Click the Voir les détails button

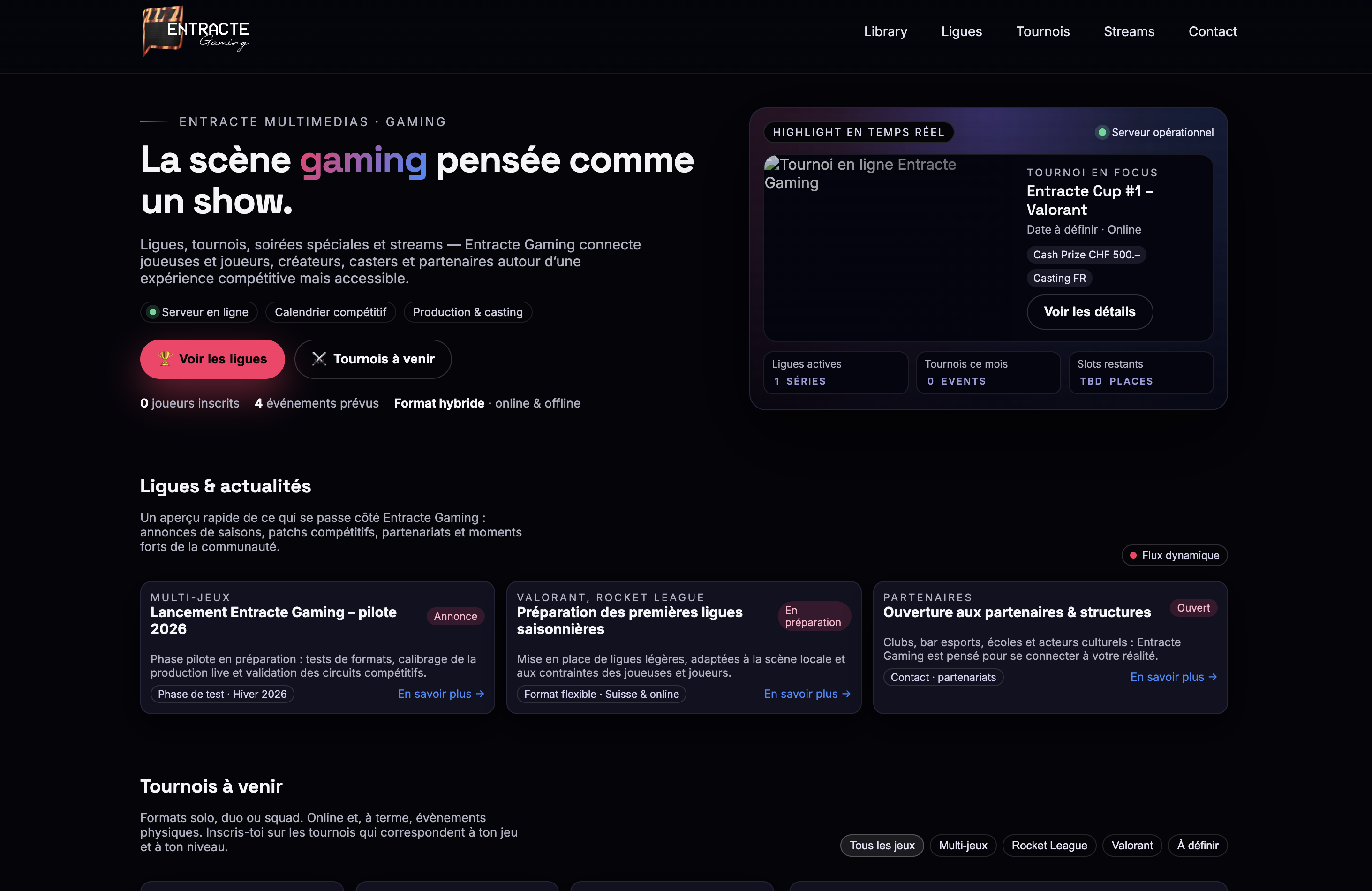(x=1090, y=312)
